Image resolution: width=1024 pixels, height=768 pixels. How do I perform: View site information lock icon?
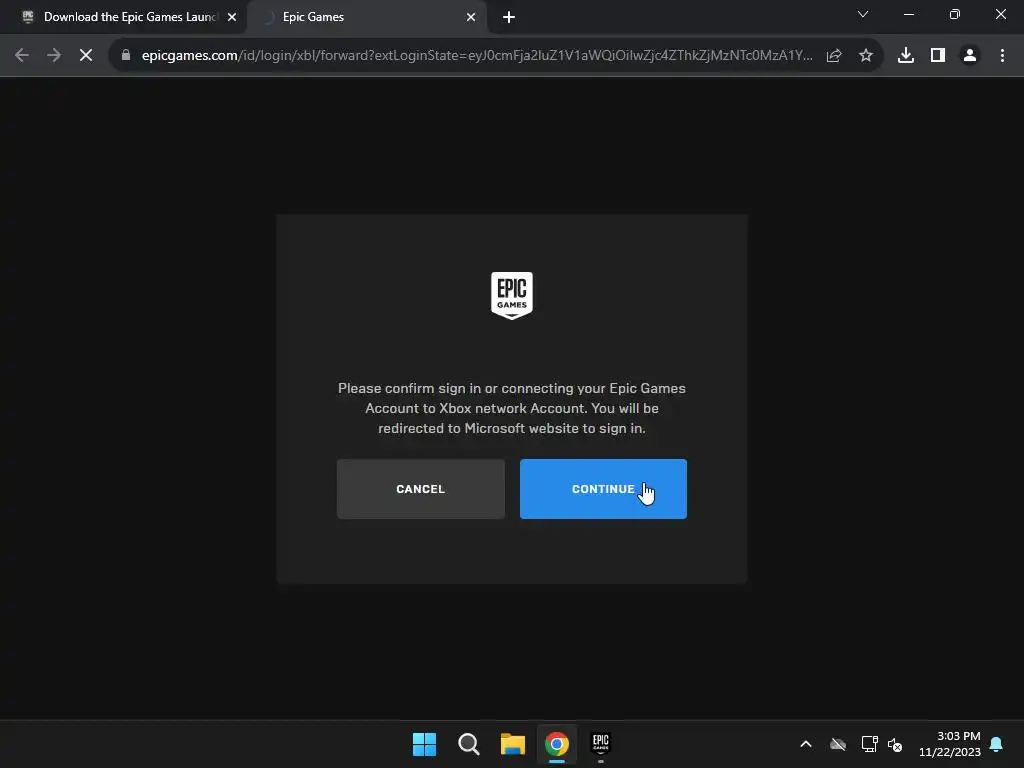(x=126, y=56)
